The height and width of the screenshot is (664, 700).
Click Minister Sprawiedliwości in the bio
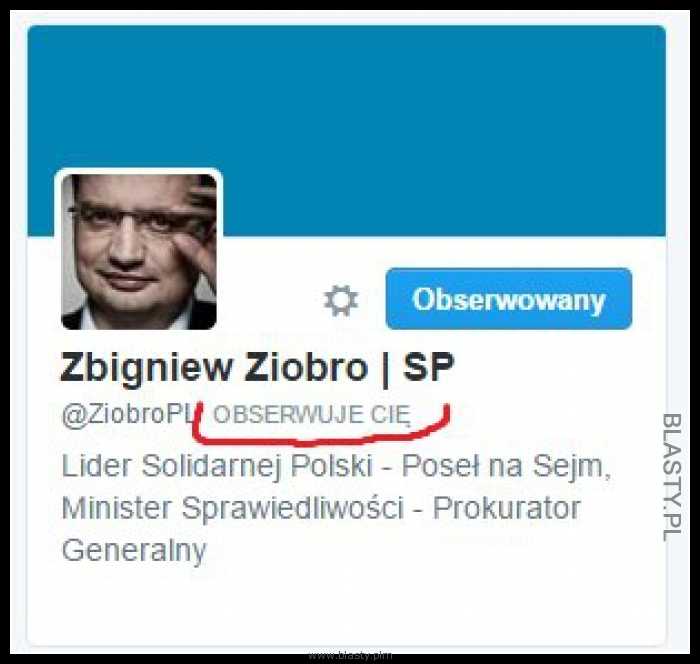coord(232,509)
